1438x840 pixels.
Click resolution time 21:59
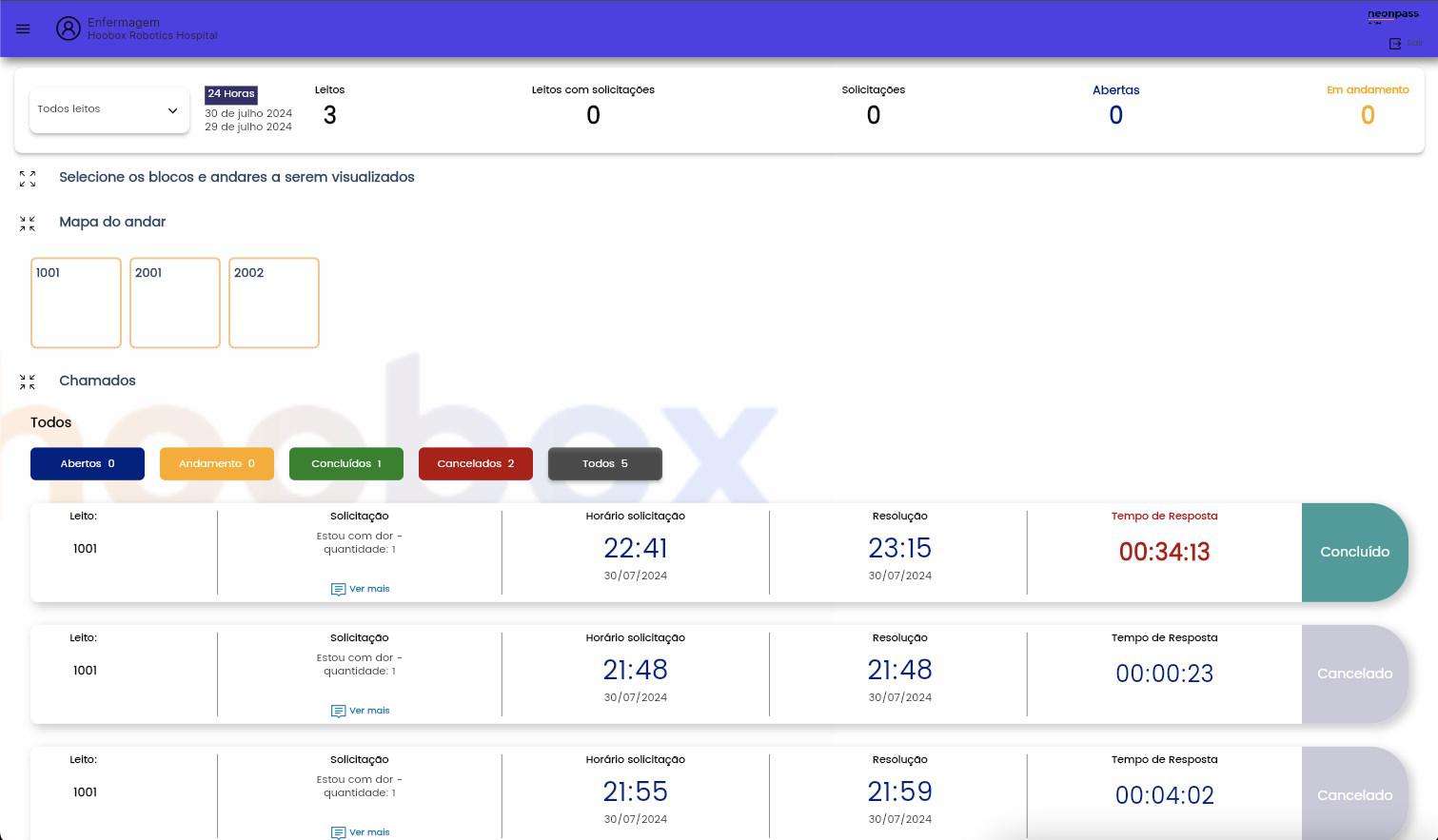click(899, 791)
